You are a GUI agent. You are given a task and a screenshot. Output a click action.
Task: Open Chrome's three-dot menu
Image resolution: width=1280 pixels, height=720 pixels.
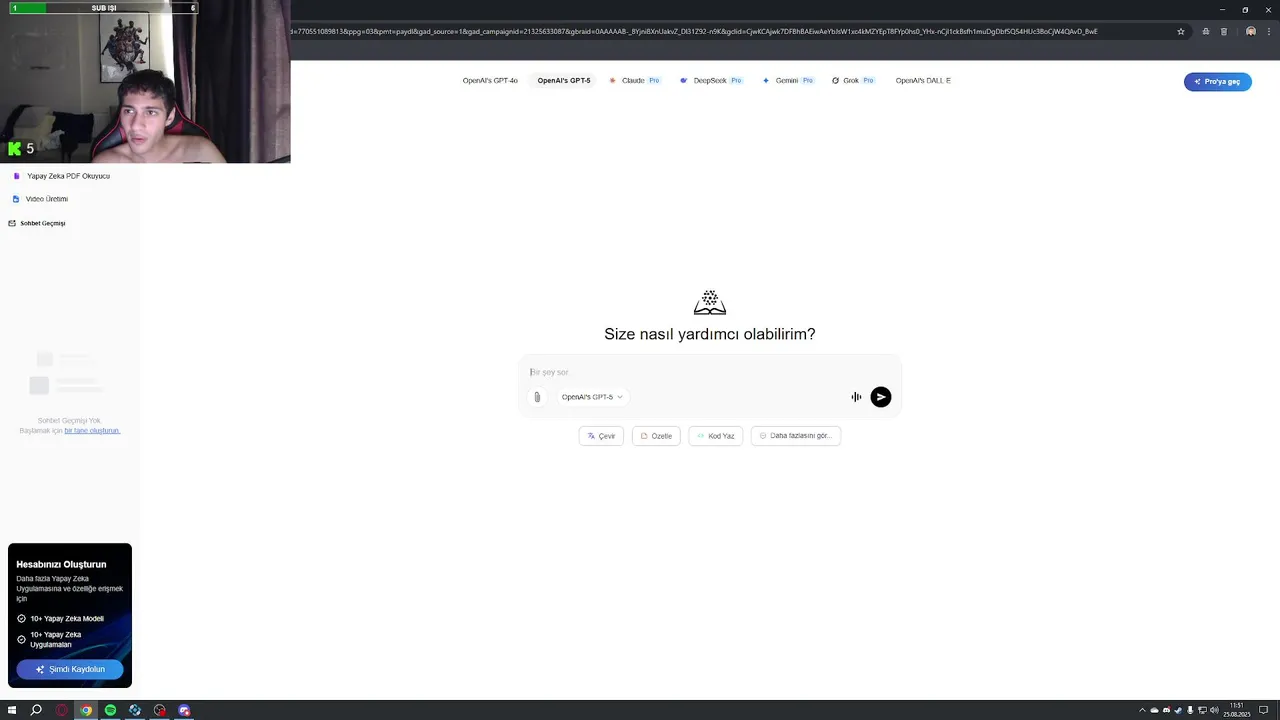click(1269, 31)
